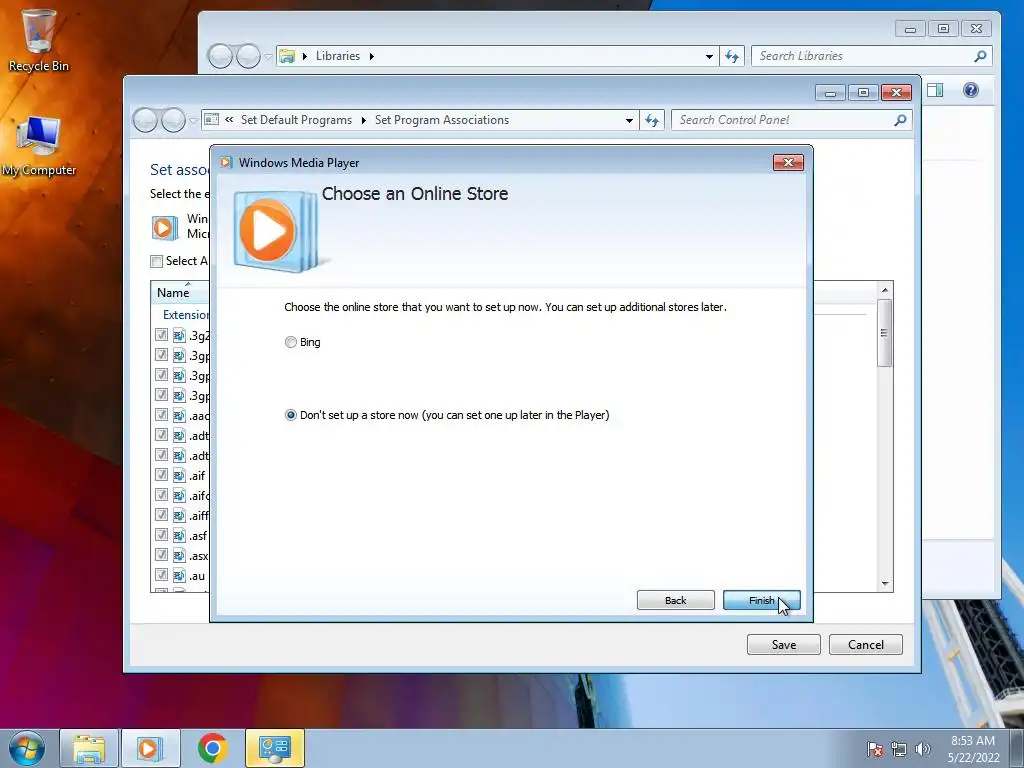Viewport: 1024px width, 768px height.
Task: Click Save in Set Program Associations window
Action: click(x=784, y=645)
